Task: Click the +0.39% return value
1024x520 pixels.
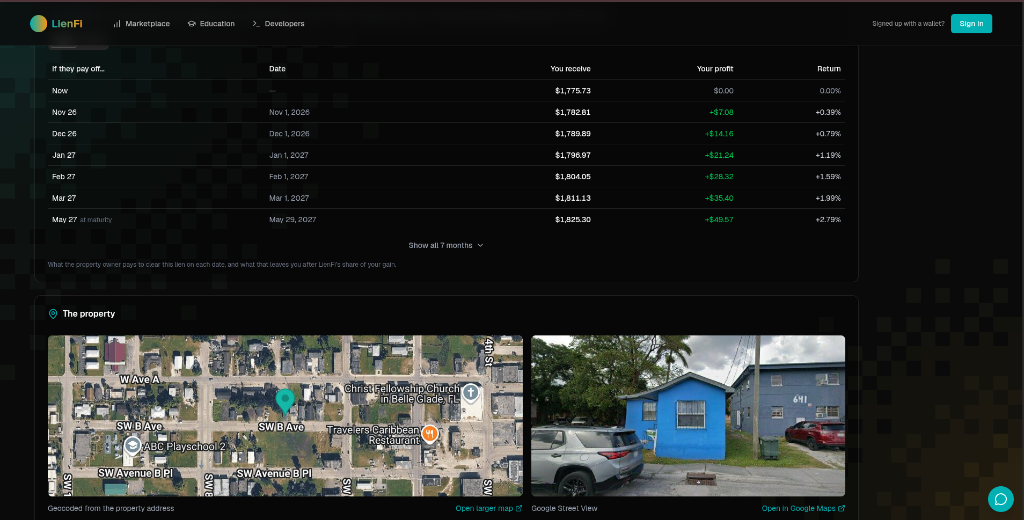Action: [828, 112]
